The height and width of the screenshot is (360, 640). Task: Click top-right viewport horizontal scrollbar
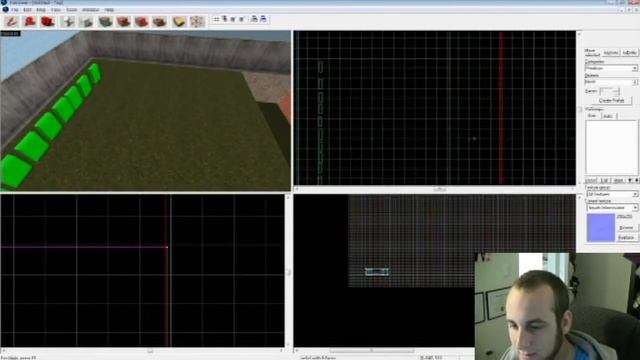tap(435, 189)
